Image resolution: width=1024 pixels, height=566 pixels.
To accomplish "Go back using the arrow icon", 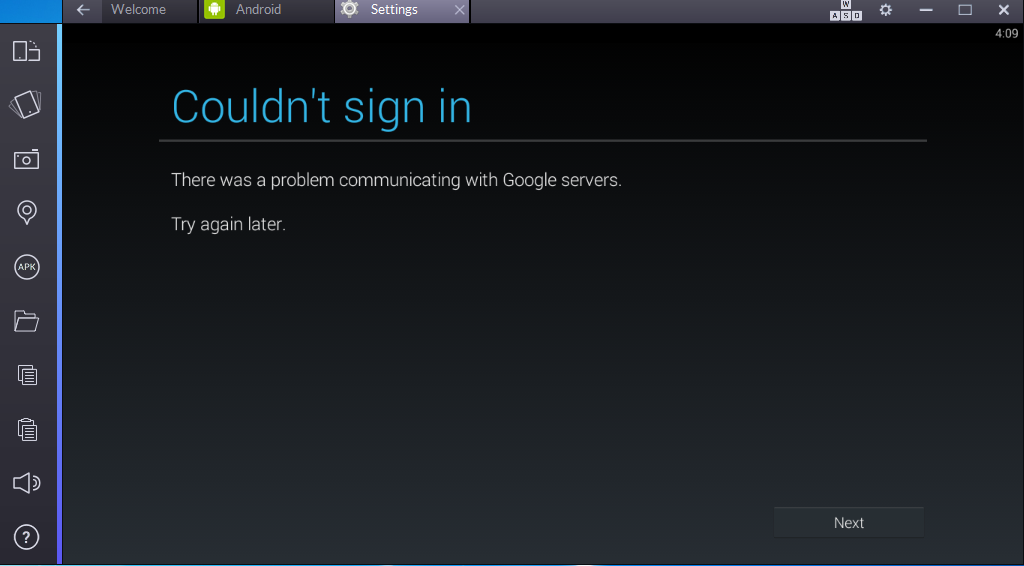I will pyautogui.click(x=83, y=10).
